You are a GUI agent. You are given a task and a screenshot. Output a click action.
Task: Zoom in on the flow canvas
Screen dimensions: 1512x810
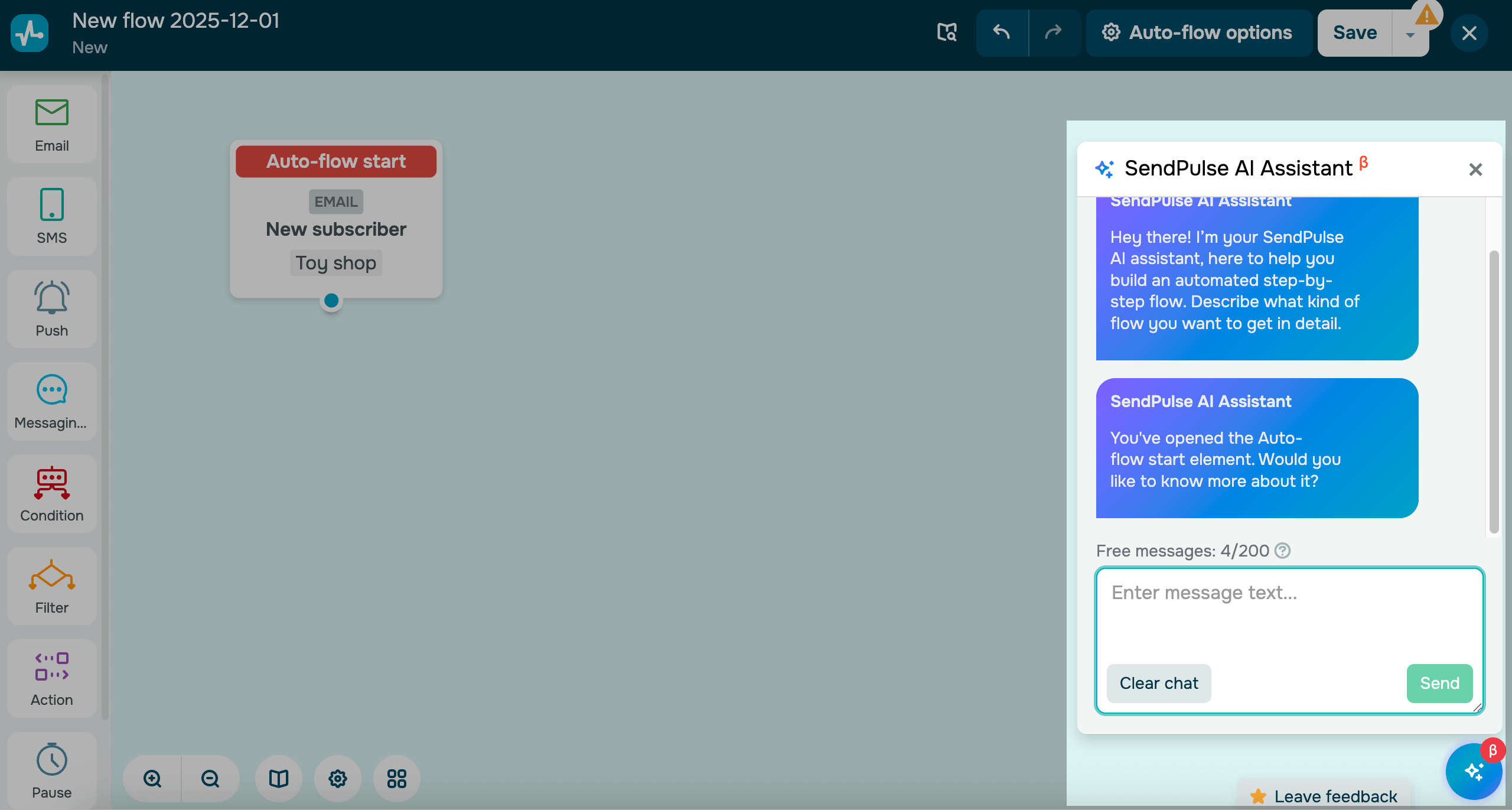click(x=152, y=779)
